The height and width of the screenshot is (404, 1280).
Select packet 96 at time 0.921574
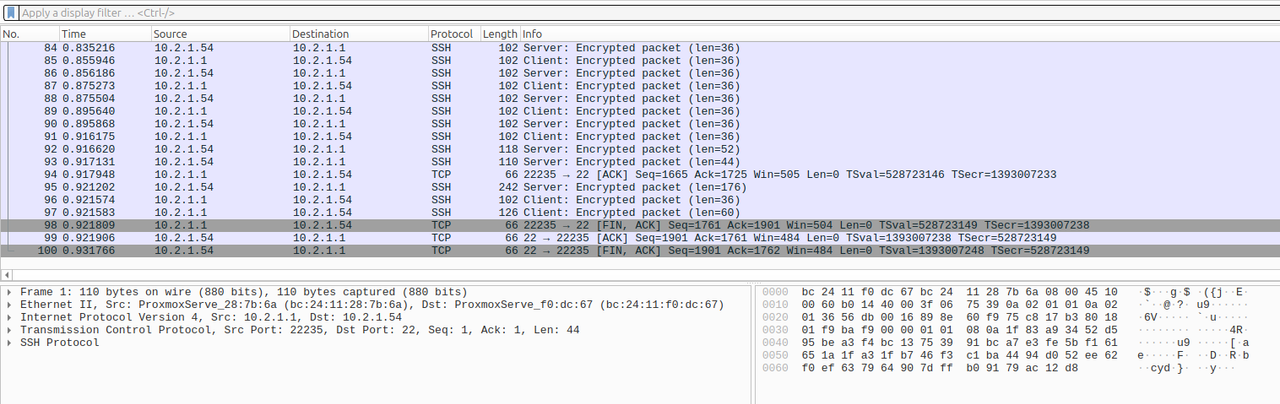point(640,200)
